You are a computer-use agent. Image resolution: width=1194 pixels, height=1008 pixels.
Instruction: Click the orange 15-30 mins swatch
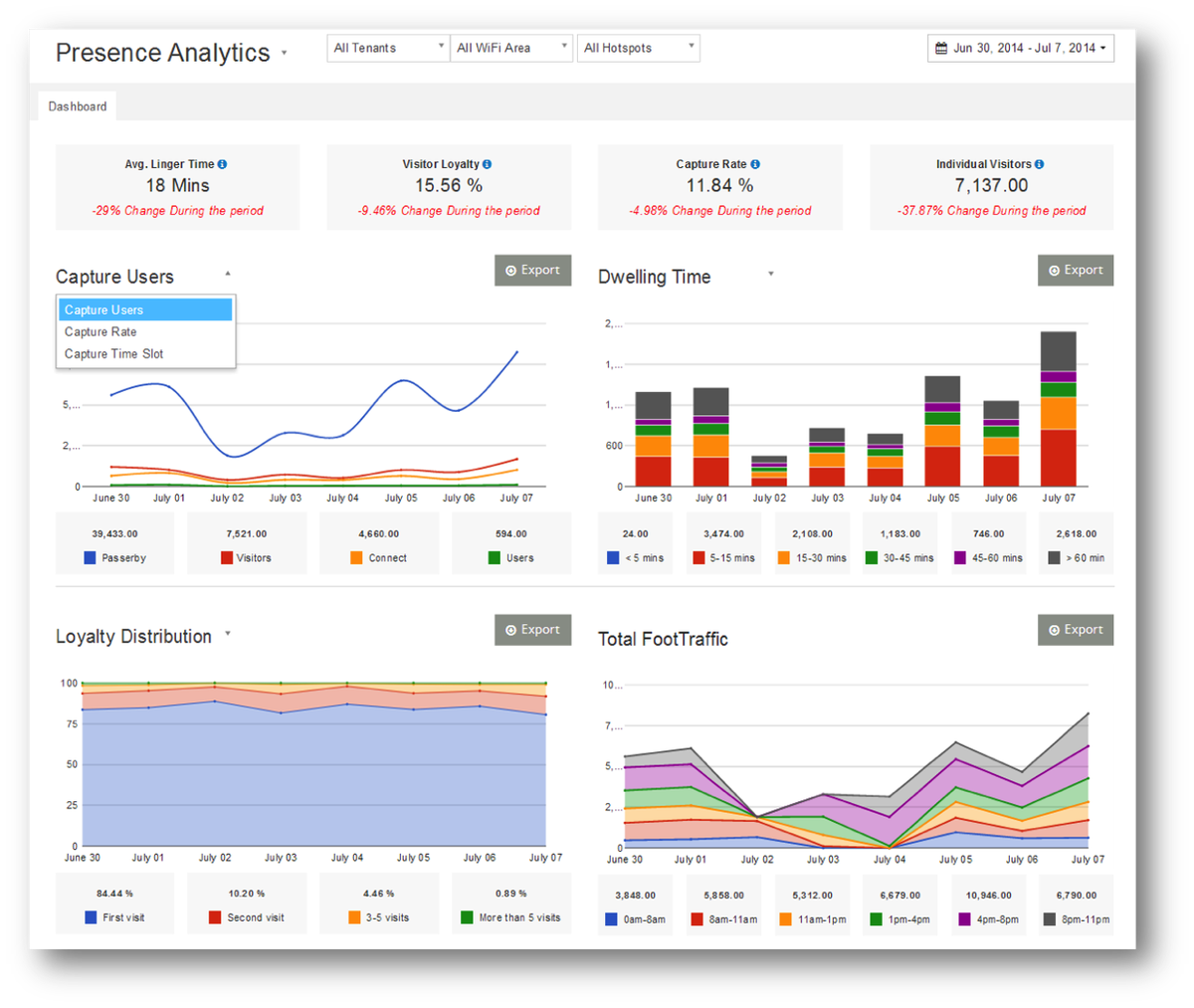(784, 558)
